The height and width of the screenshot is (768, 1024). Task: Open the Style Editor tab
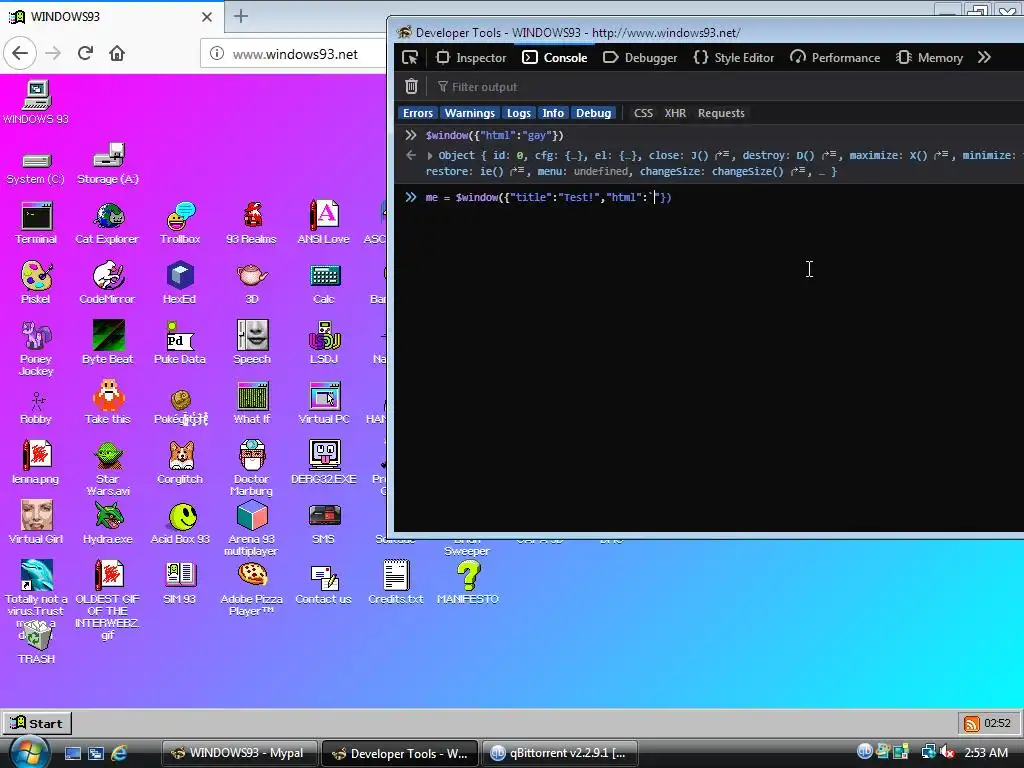pyautogui.click(x=733, y=57)
